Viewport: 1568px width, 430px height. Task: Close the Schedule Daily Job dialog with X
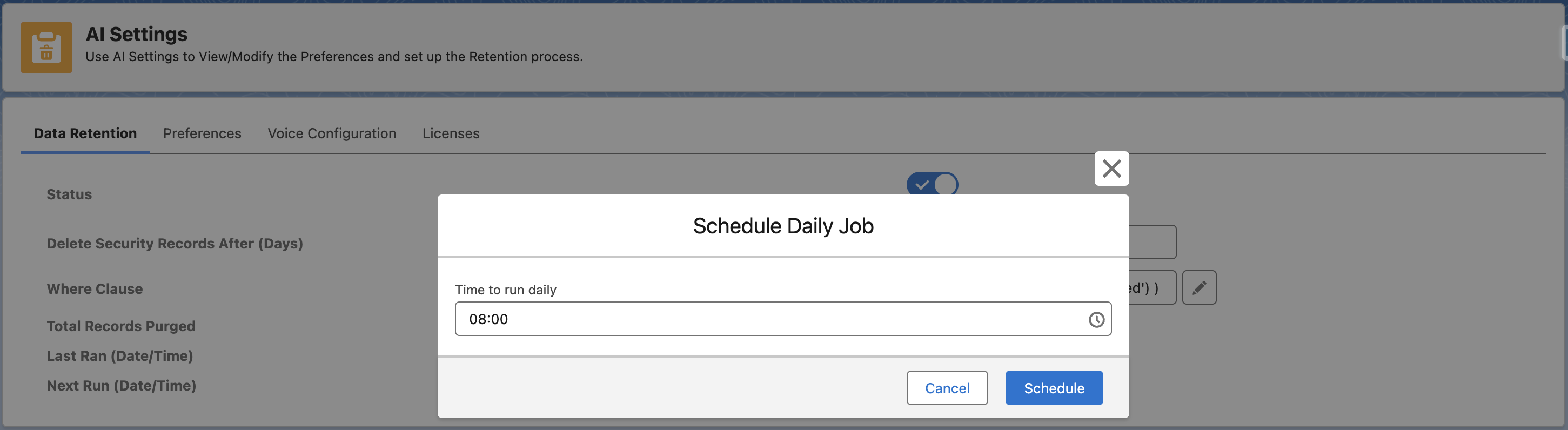click(1111, 169)
